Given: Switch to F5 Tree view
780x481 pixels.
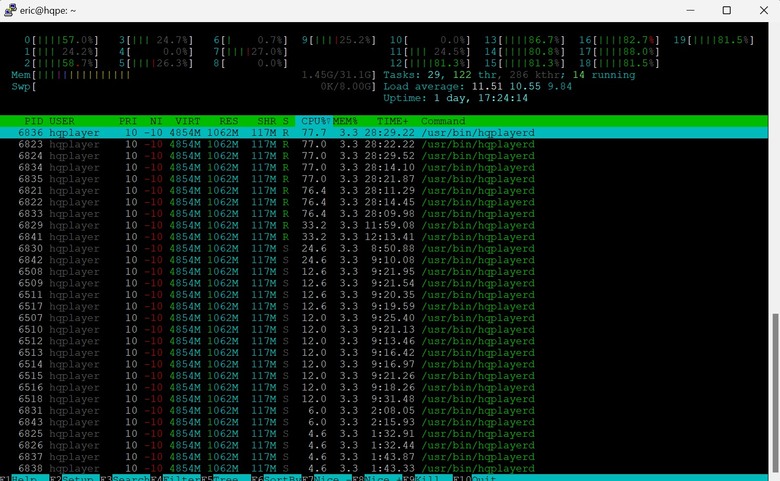Looking at the screenshot, I should [x=225, y=478].
